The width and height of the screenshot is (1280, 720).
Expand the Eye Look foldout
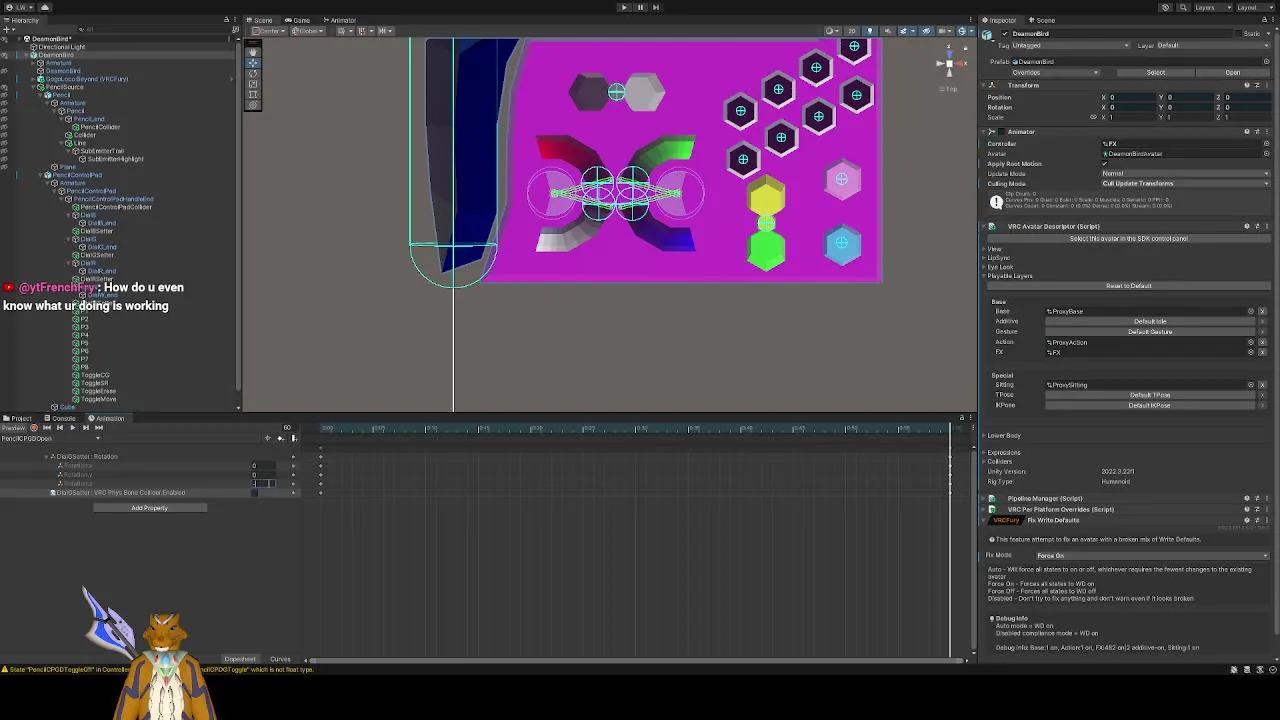[984, 267]
